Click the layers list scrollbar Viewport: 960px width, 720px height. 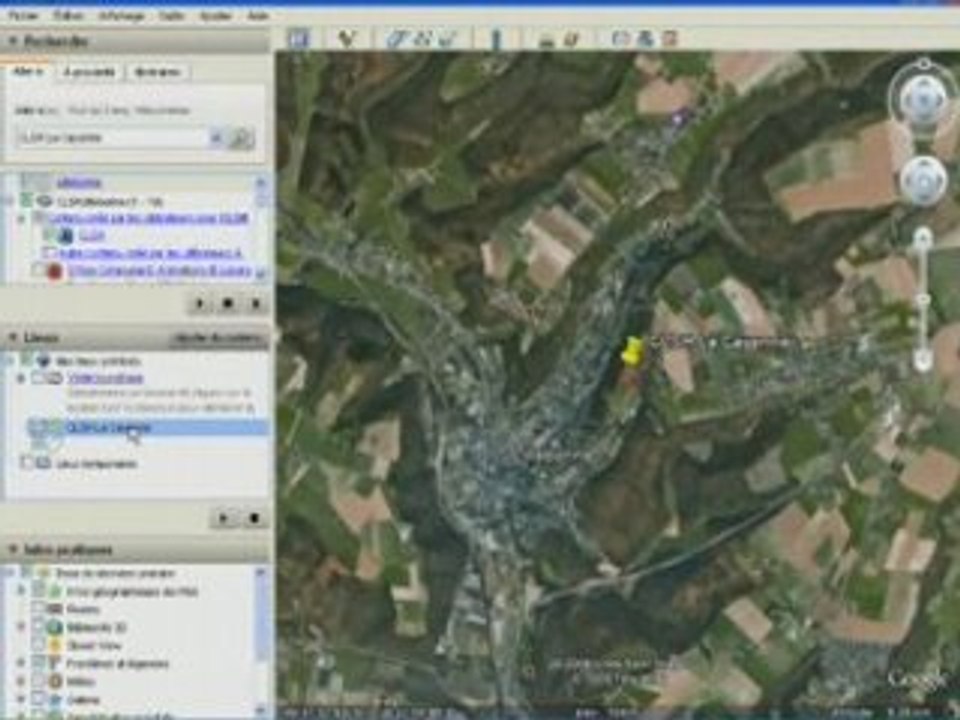click(260, 620)
